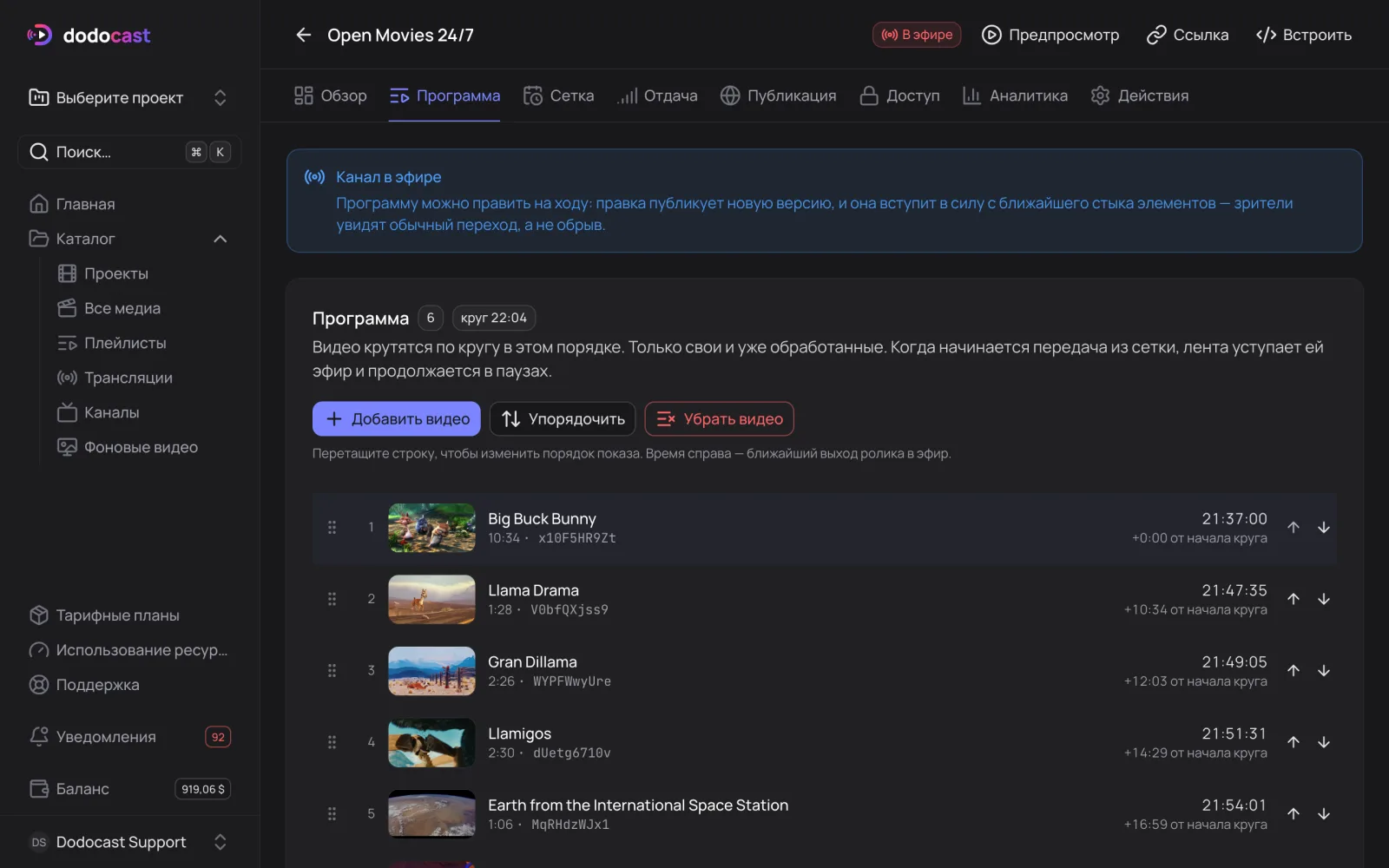Image resolution: width=1389 pixels, height=868 pixels.
Task: Move Llama Drama up
Action: (x=1294, y=599)
